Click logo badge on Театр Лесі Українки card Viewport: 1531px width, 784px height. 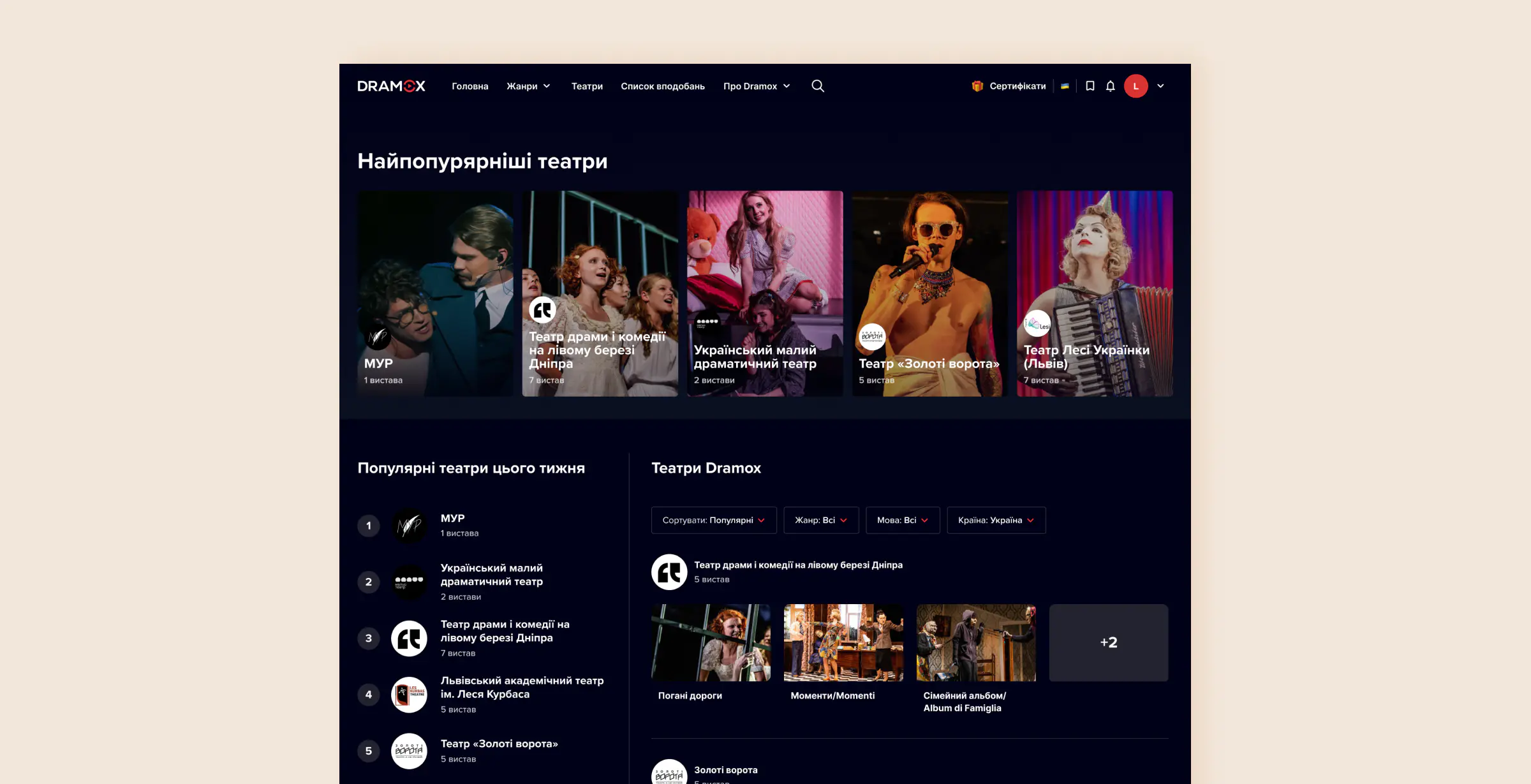1037,323
